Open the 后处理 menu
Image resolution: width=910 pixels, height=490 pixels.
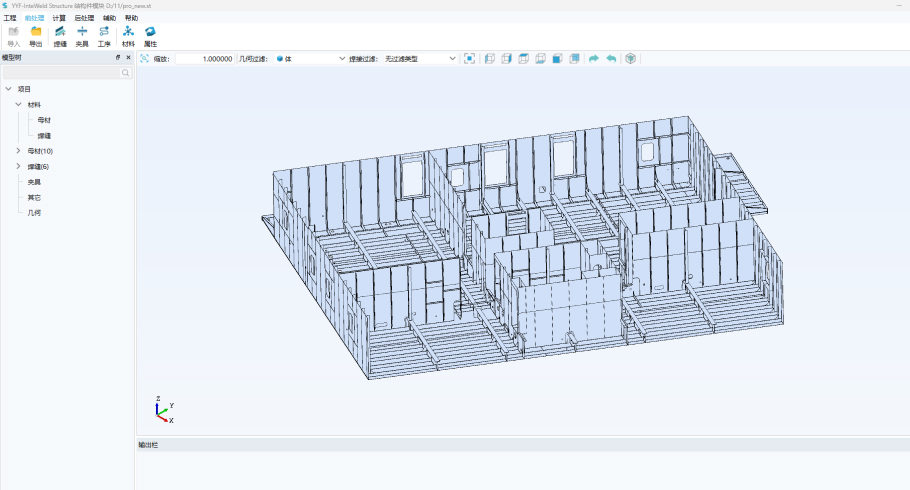[x=84, y=18]
